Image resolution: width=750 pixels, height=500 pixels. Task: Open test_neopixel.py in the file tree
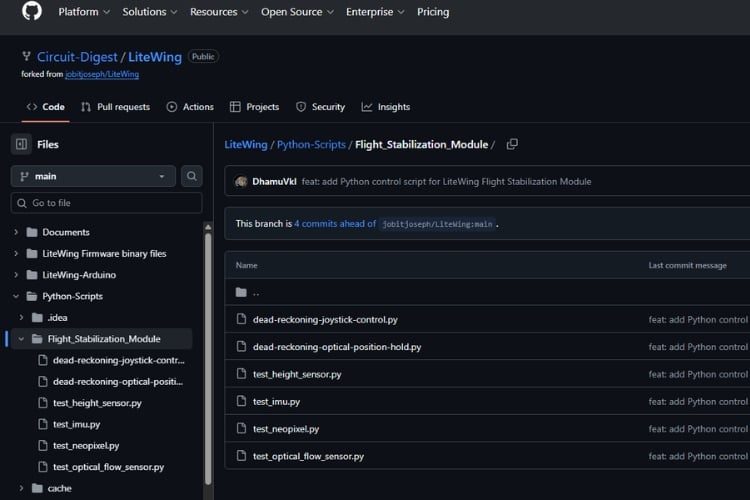86,445
